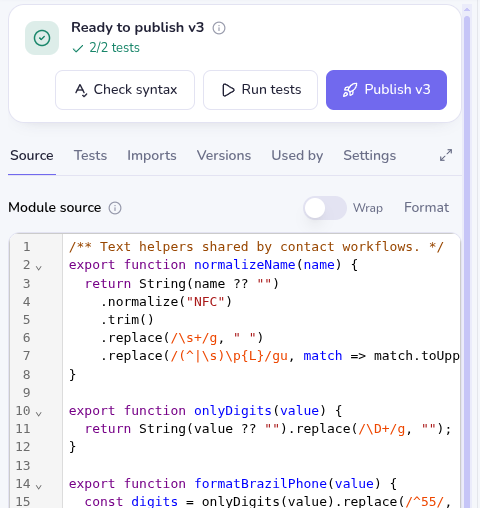Open the Imports tab

click(152, 156)
